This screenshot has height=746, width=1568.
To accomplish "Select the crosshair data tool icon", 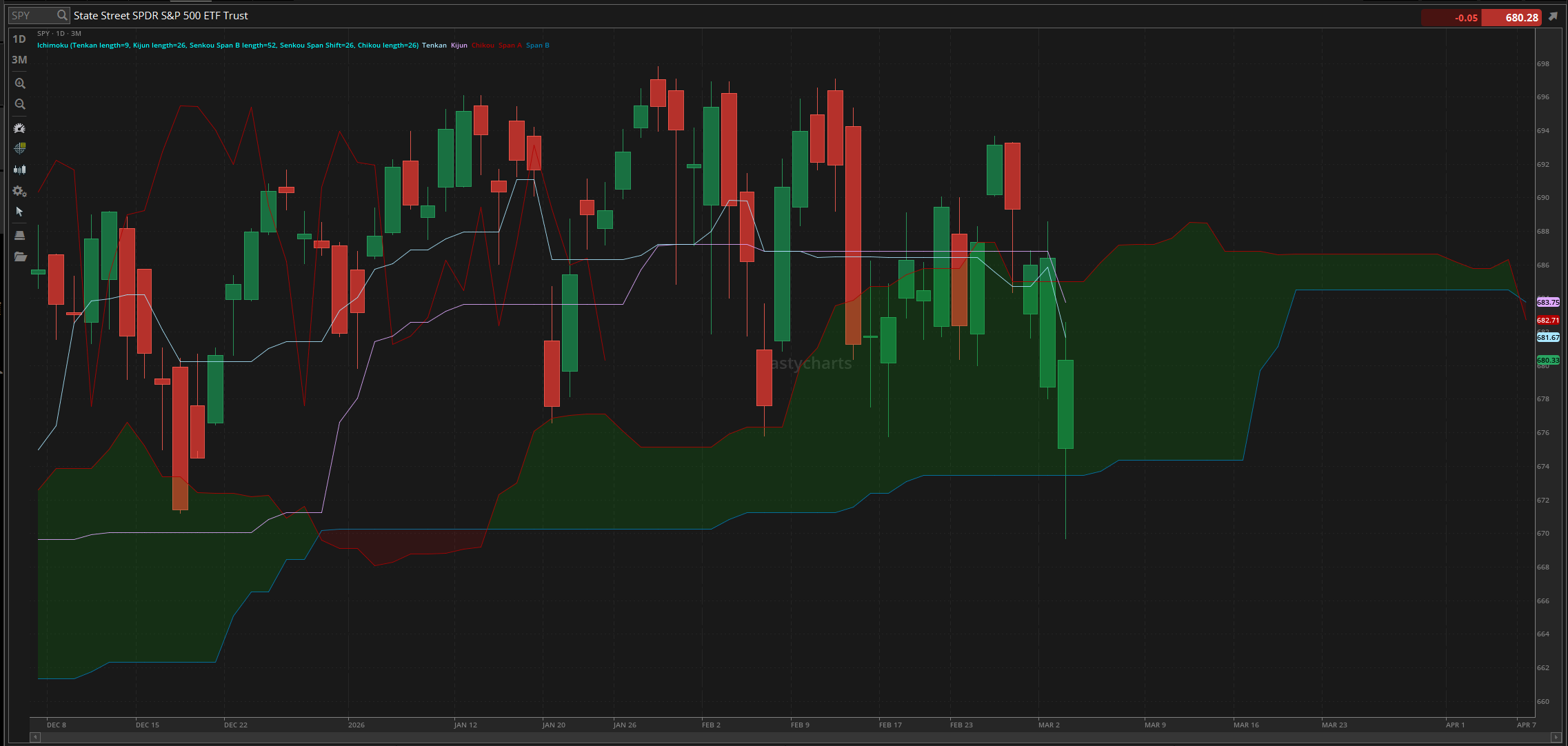I will pos(20,148).
